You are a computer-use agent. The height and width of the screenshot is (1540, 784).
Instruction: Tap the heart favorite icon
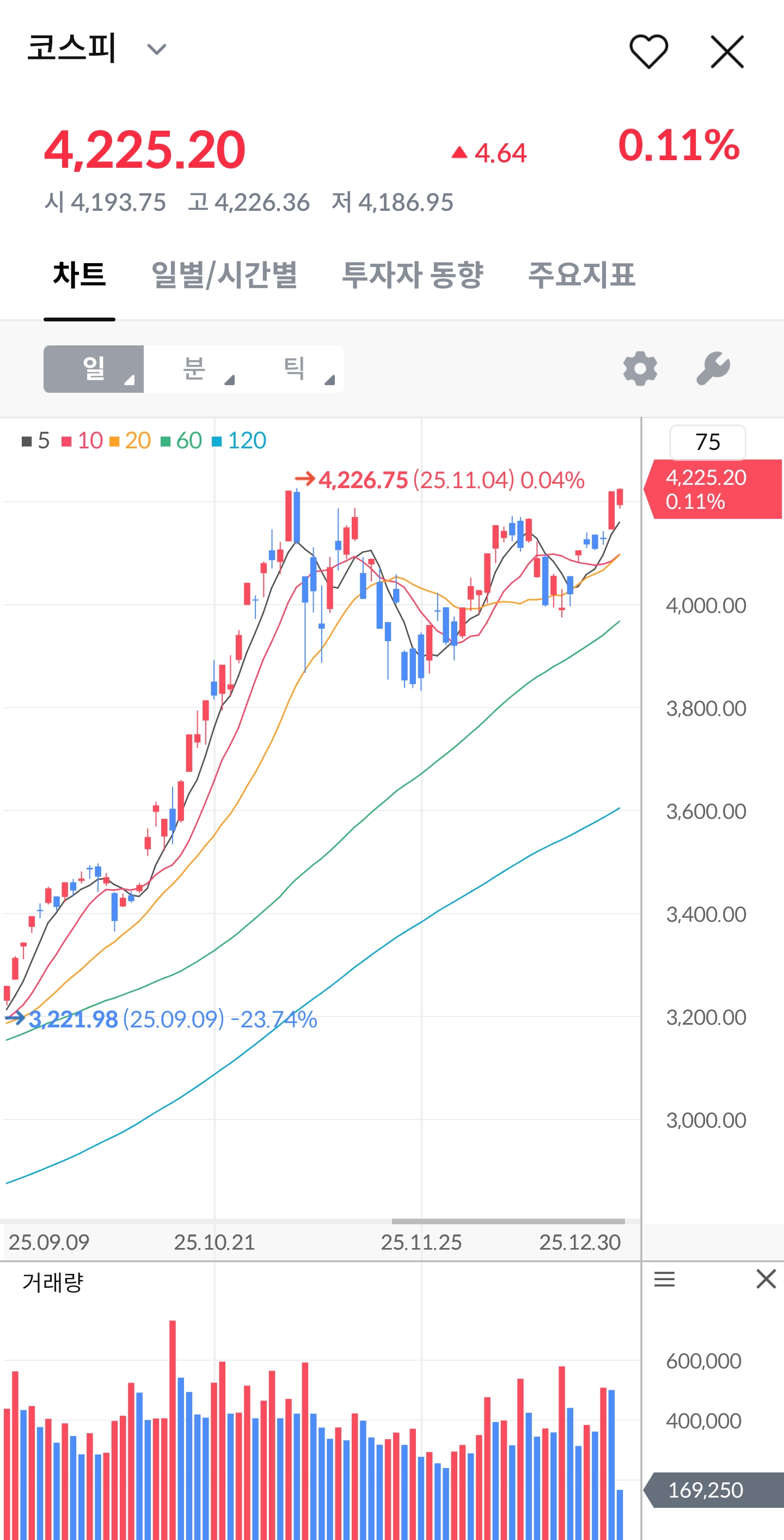point(648,51)
